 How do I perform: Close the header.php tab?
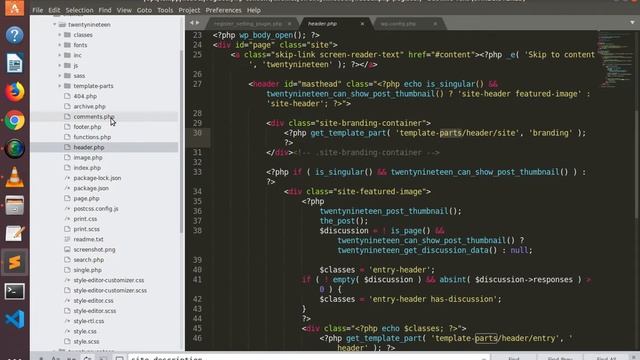[x=362, y=24]
